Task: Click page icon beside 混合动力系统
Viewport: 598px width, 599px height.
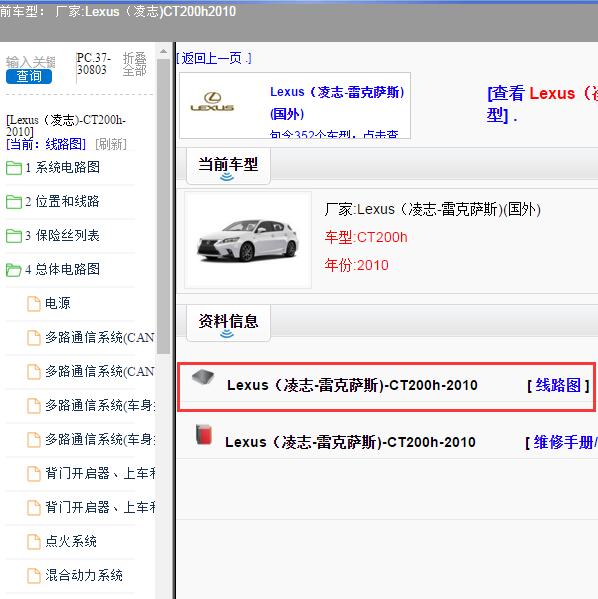Action: point(34,576)
